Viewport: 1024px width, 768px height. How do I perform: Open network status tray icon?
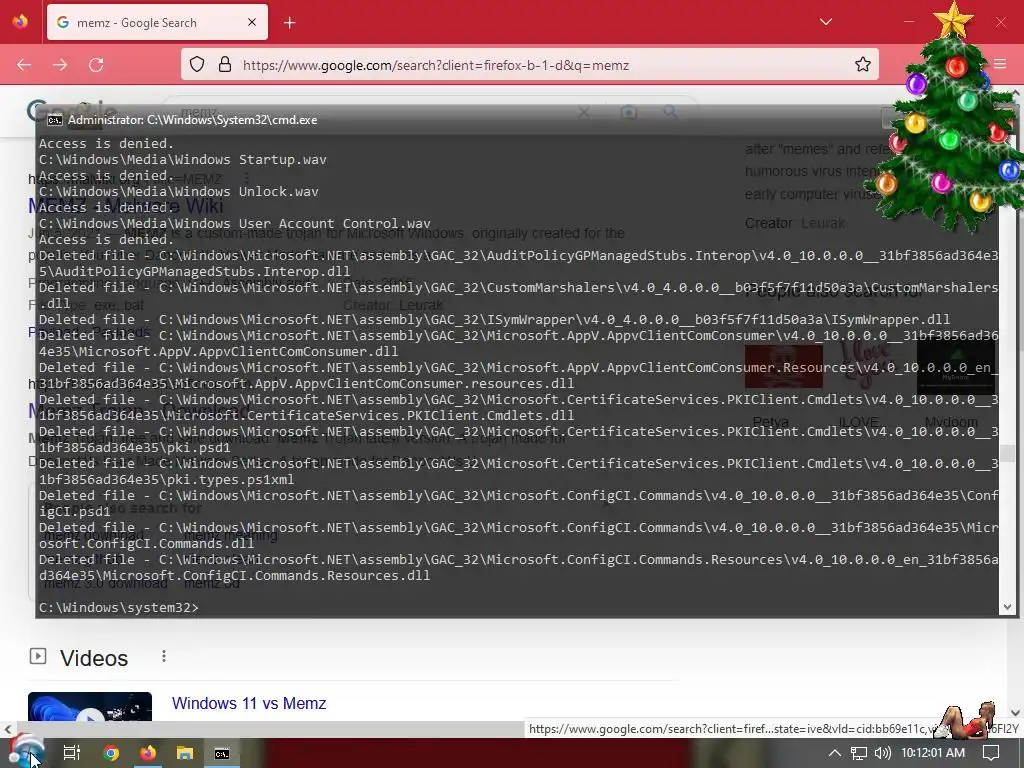point(859,753)
